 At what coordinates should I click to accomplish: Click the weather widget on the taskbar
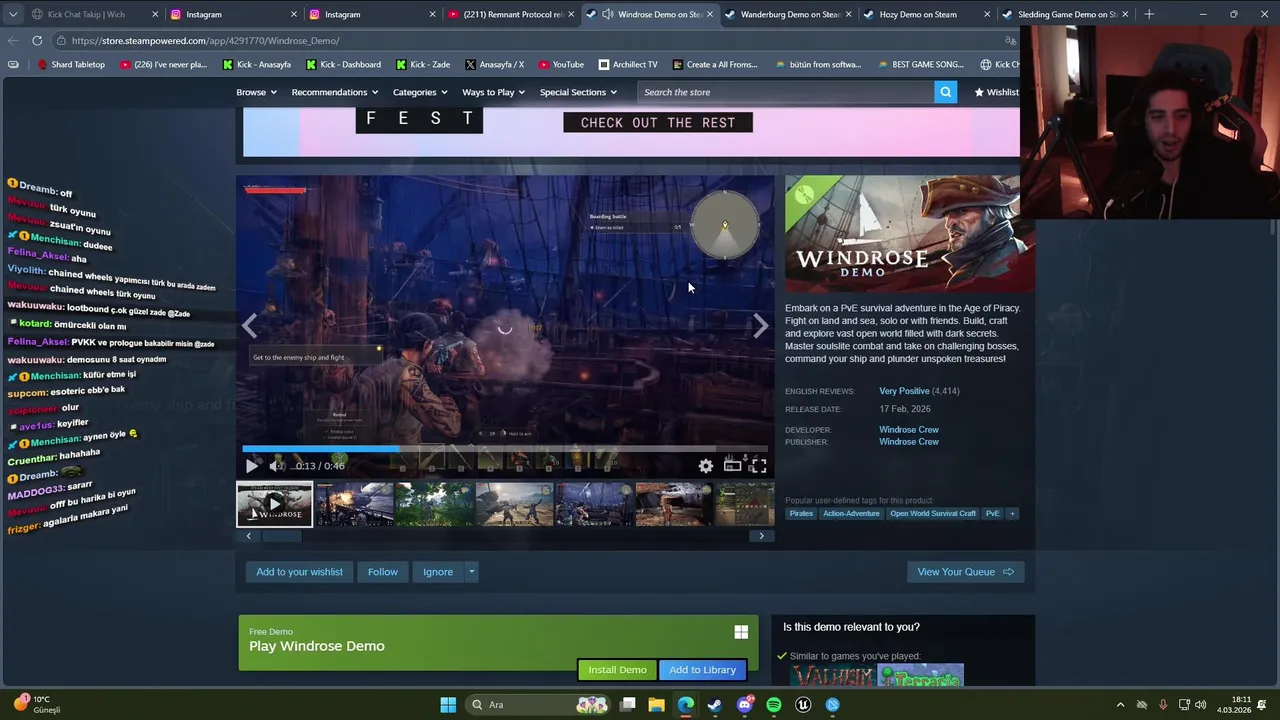click(x=36, y=704)
